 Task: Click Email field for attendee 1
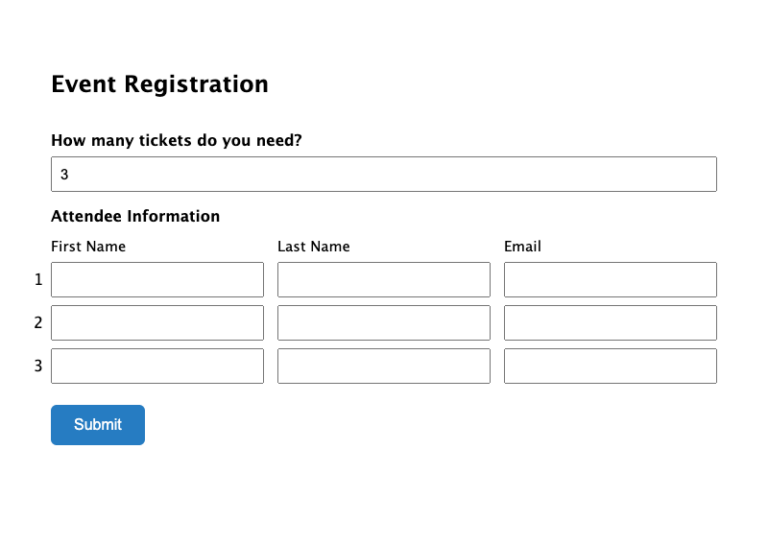point(610,280)
